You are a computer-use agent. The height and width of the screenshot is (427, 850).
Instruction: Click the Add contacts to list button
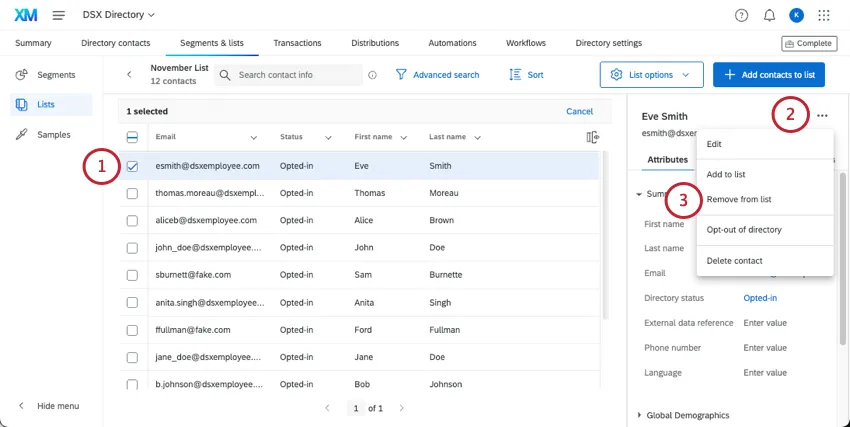point(776,75)
